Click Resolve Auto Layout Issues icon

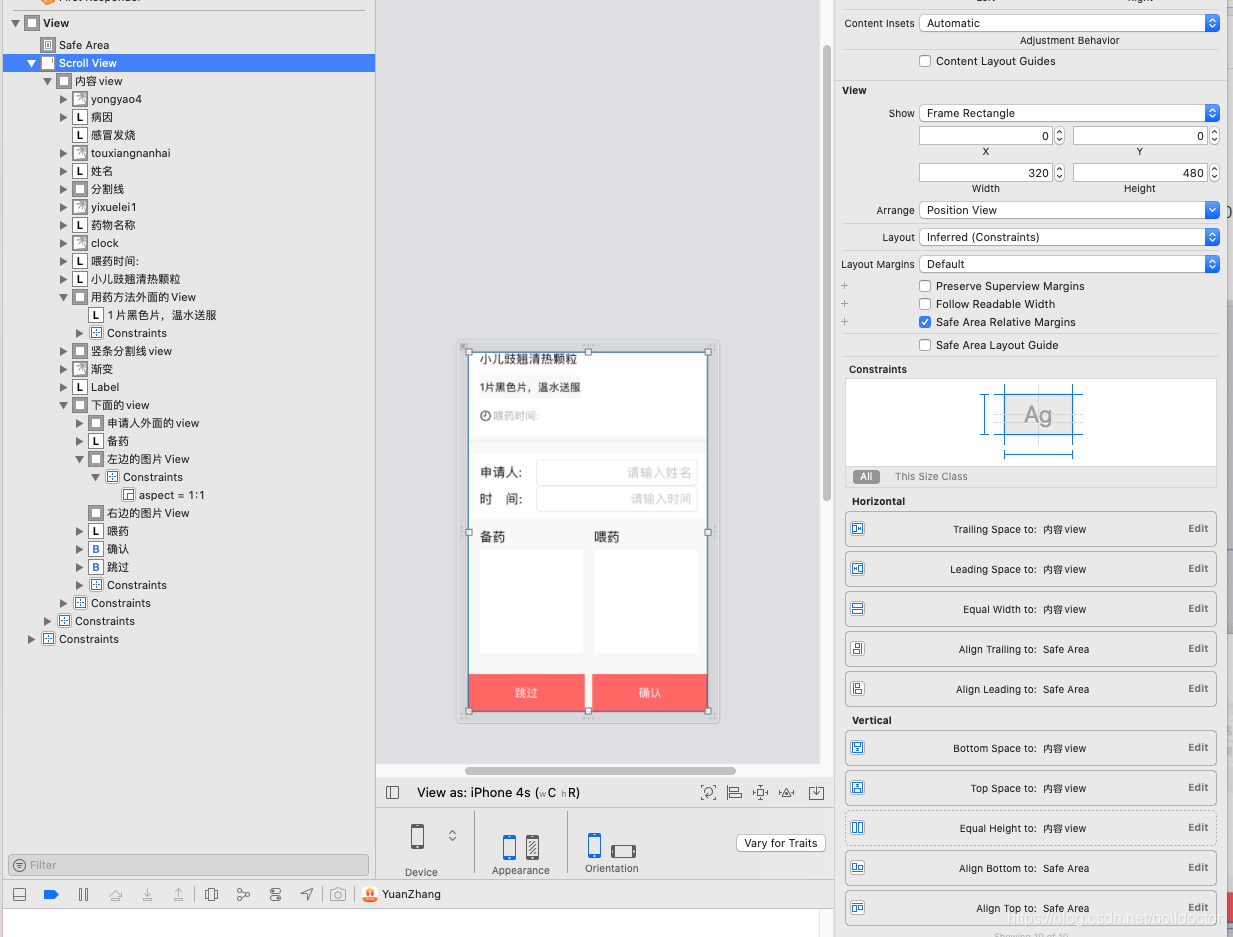[x=786, y=792]
